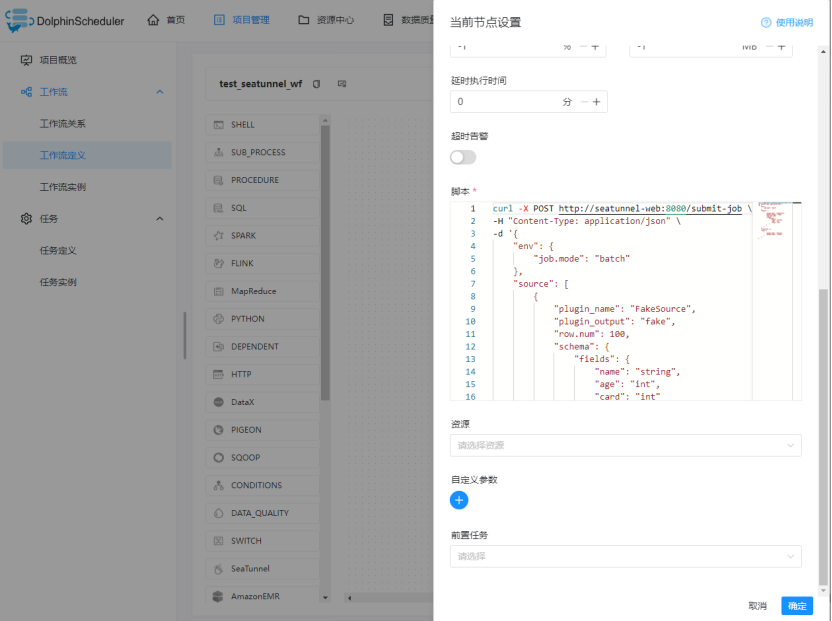Open the project management tab
This screenshot has width=832, height=621.
pyautogui.click(x=241, y=20)
